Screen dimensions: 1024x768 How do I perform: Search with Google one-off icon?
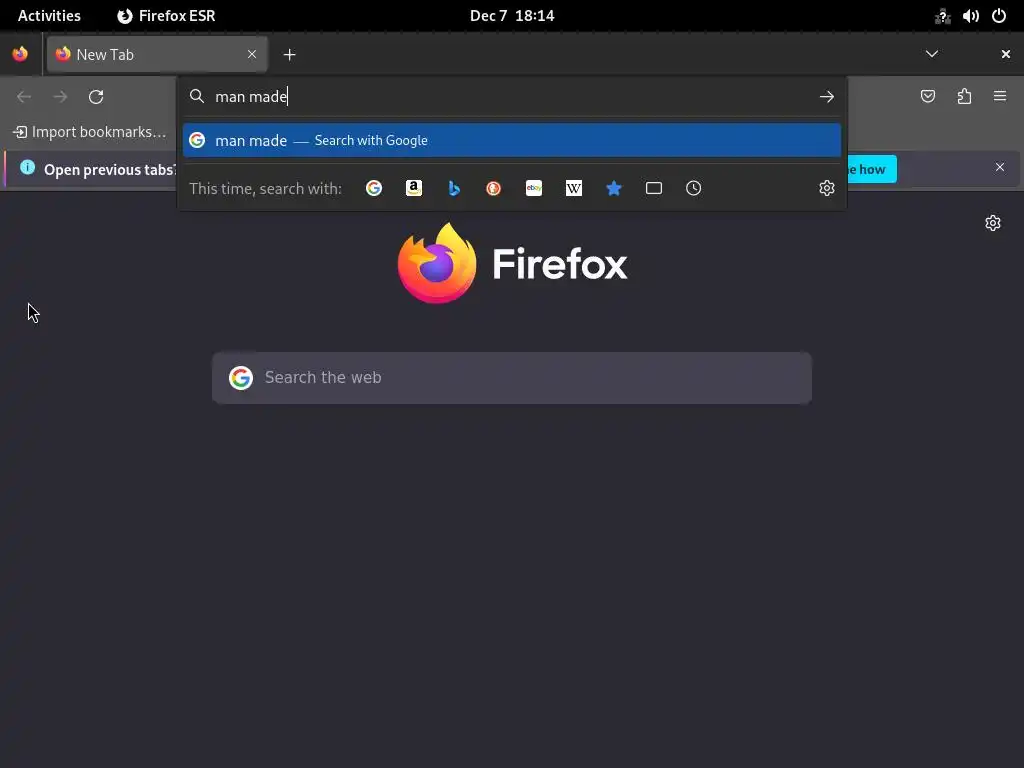pos(374,188)
